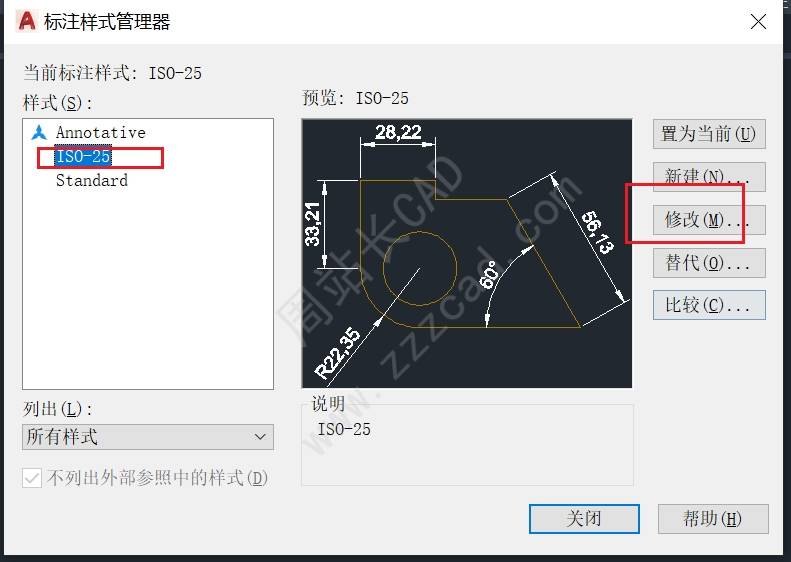
Task: Click the Annotative style blue icon
Action: [x=39, y=133]
